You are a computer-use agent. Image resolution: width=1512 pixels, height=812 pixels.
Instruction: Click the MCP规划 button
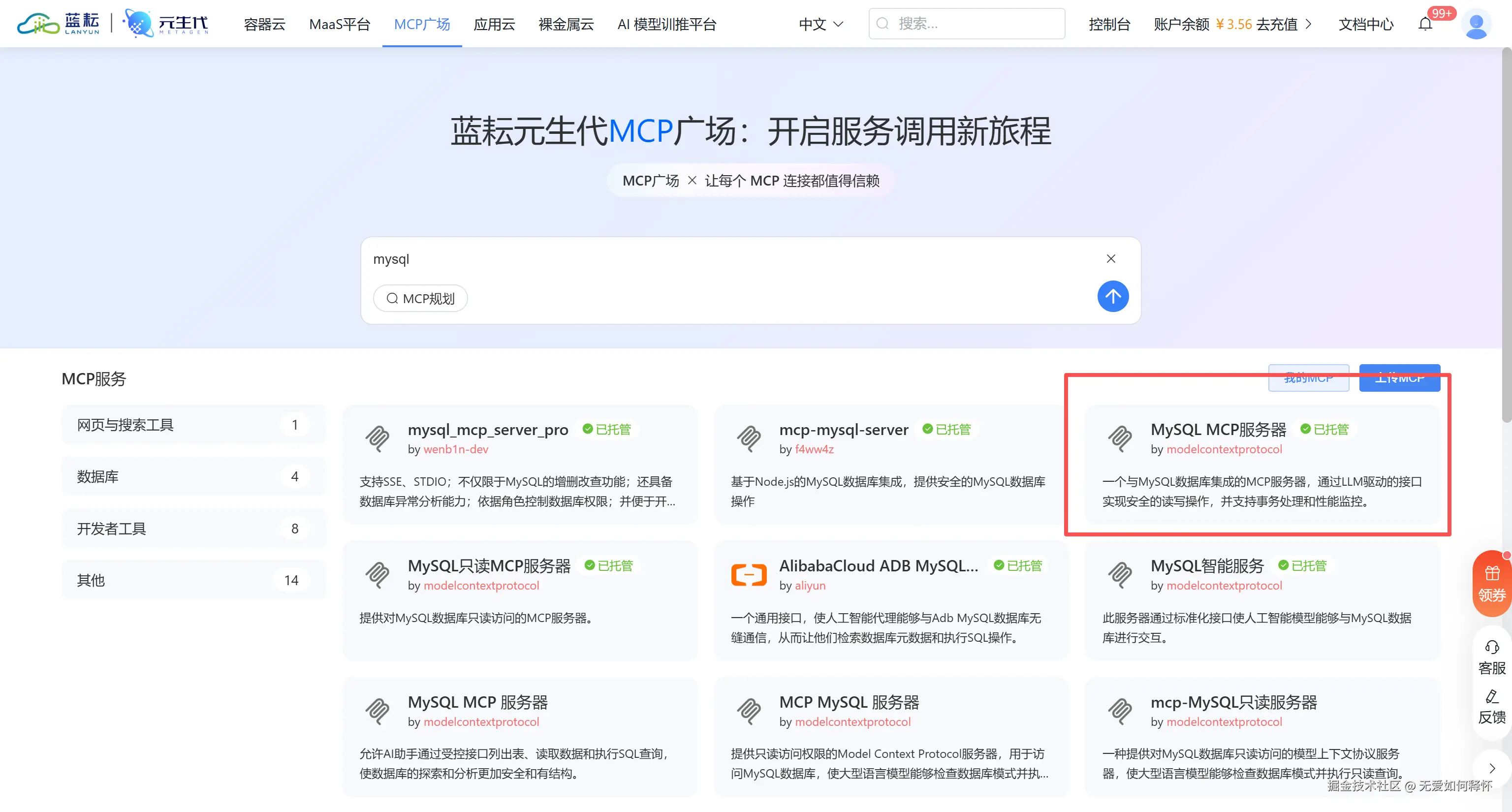coord(420,298)
